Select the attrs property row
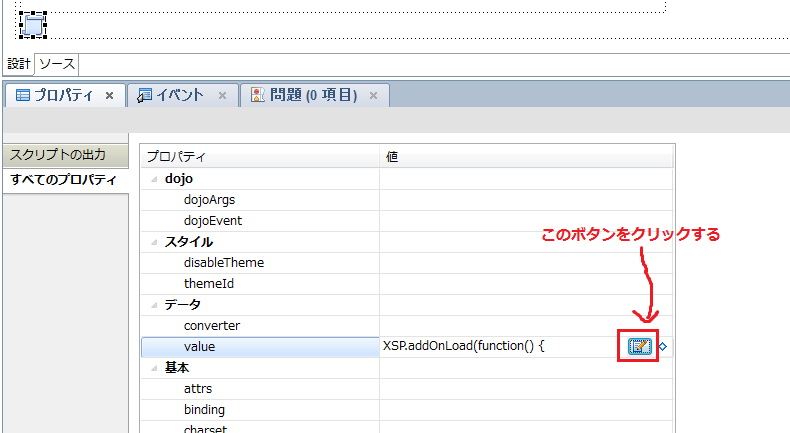The height and width of the screenshot is (433, 790). (260, 389)
